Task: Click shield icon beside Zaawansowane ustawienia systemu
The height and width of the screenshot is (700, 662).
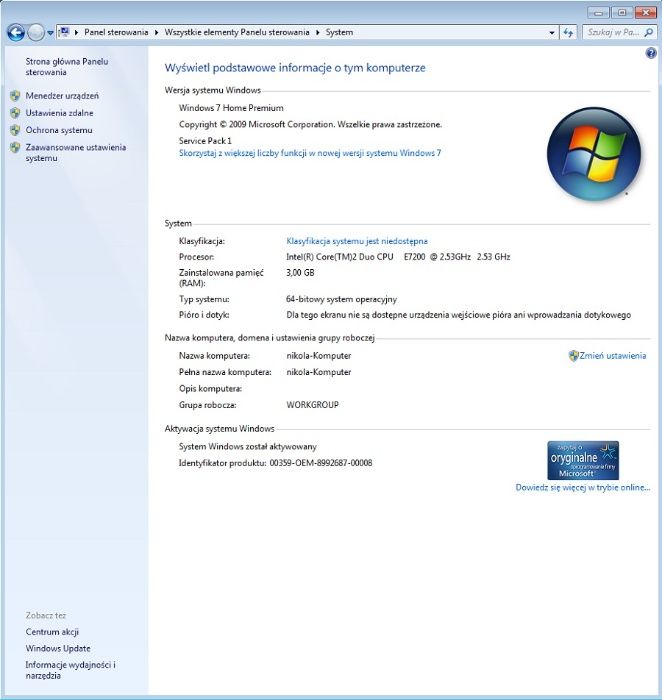Action: point(15,147)
